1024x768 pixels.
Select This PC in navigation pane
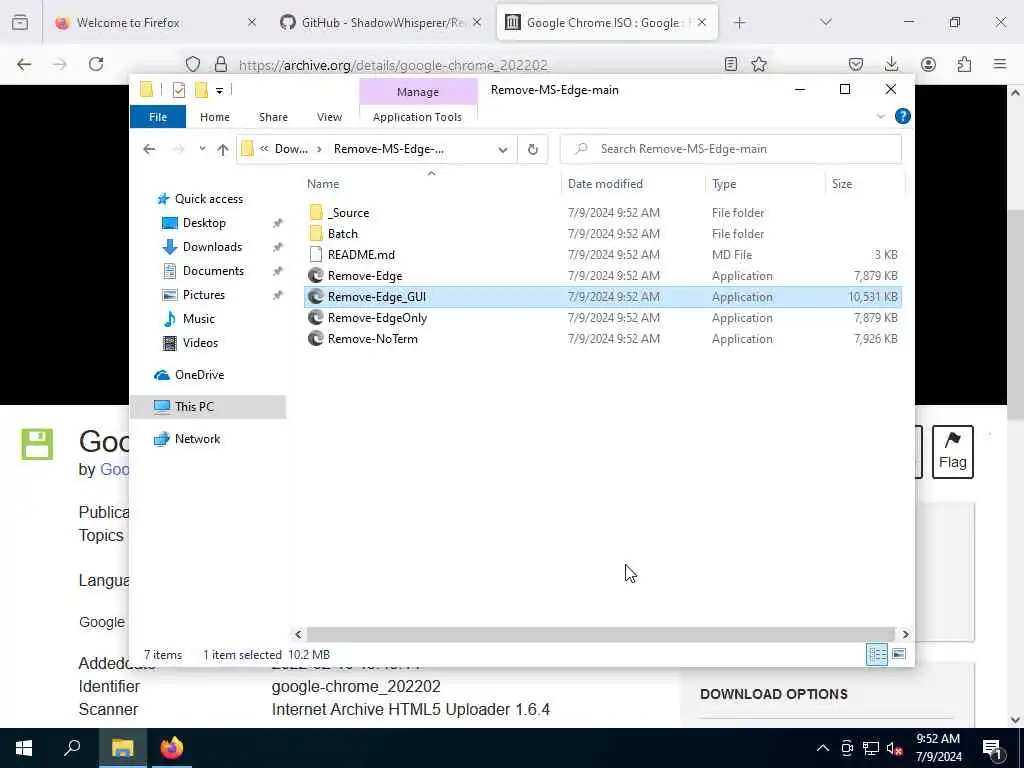tap(208, 407)
